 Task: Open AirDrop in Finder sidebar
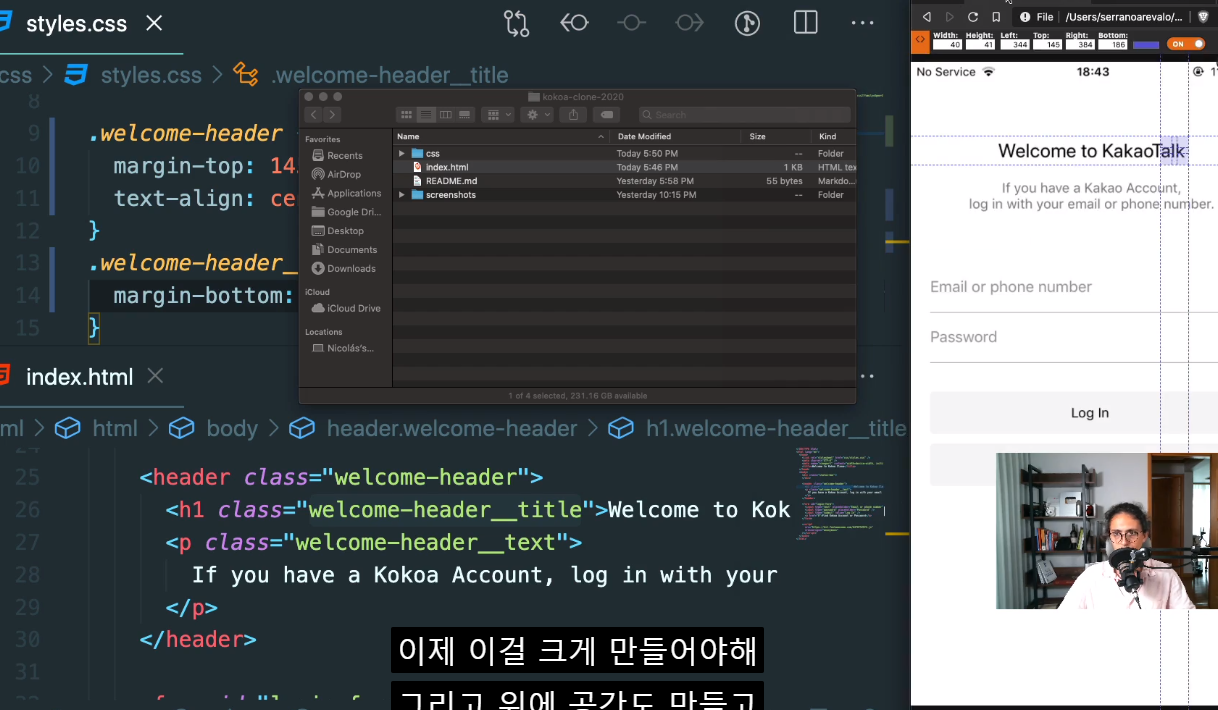[336, 174]
